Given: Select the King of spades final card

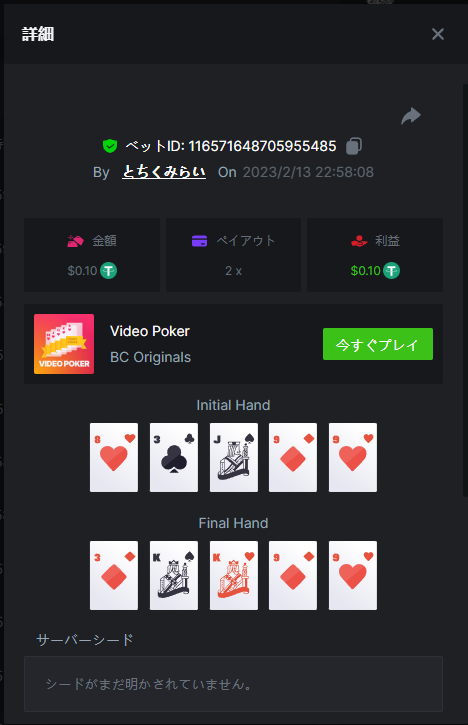Looking at the screenshot, I should pyautogui.click(x=174, y=575).
